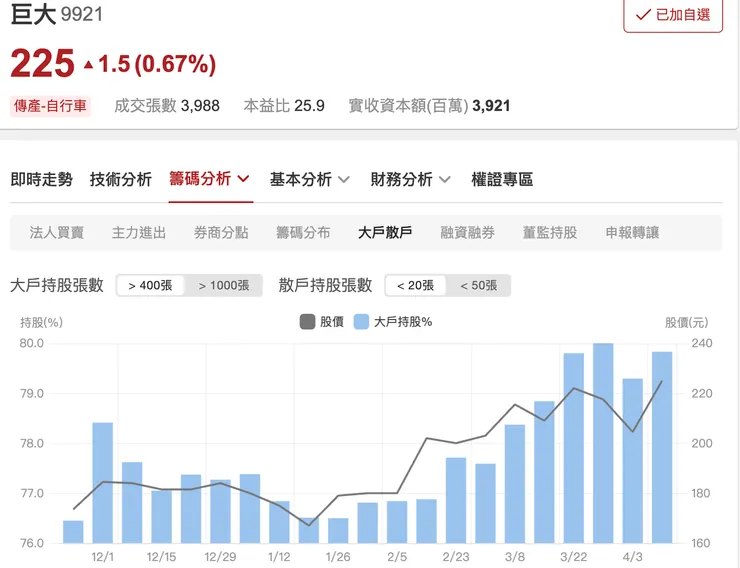Image resolution: width=740 pixels, height=568 pixels.
Task: Click the stock name 巨大 9921
Action: coord(57,14)
